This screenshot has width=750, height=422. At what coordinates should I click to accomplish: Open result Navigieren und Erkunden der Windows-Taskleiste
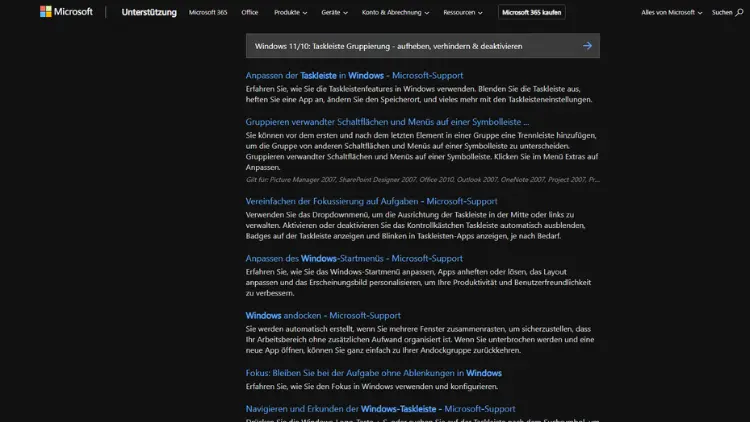point(380,409)
